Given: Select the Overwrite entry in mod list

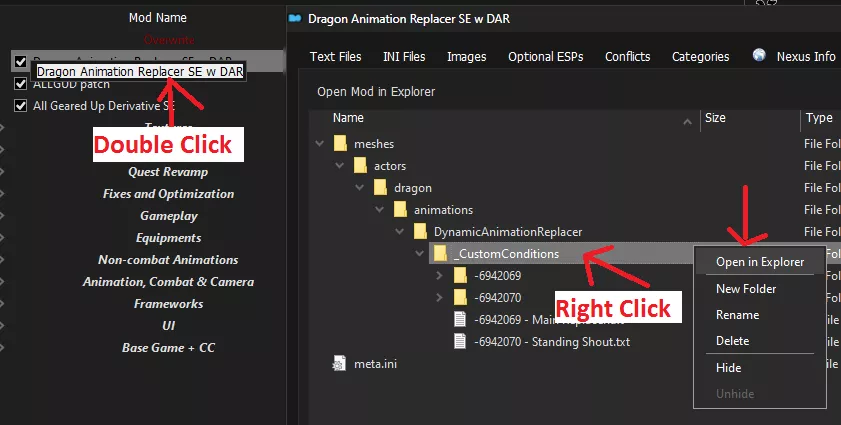Looking at the screenshot, I should click(x=169, y=40).
